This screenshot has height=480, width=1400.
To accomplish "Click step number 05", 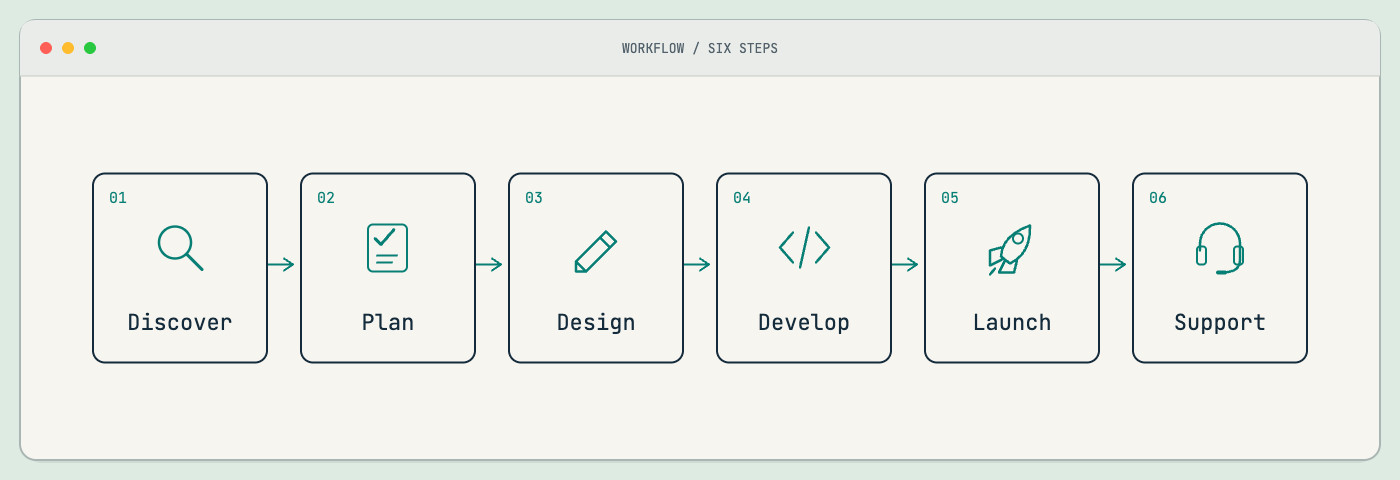I will tap(950, 198).
